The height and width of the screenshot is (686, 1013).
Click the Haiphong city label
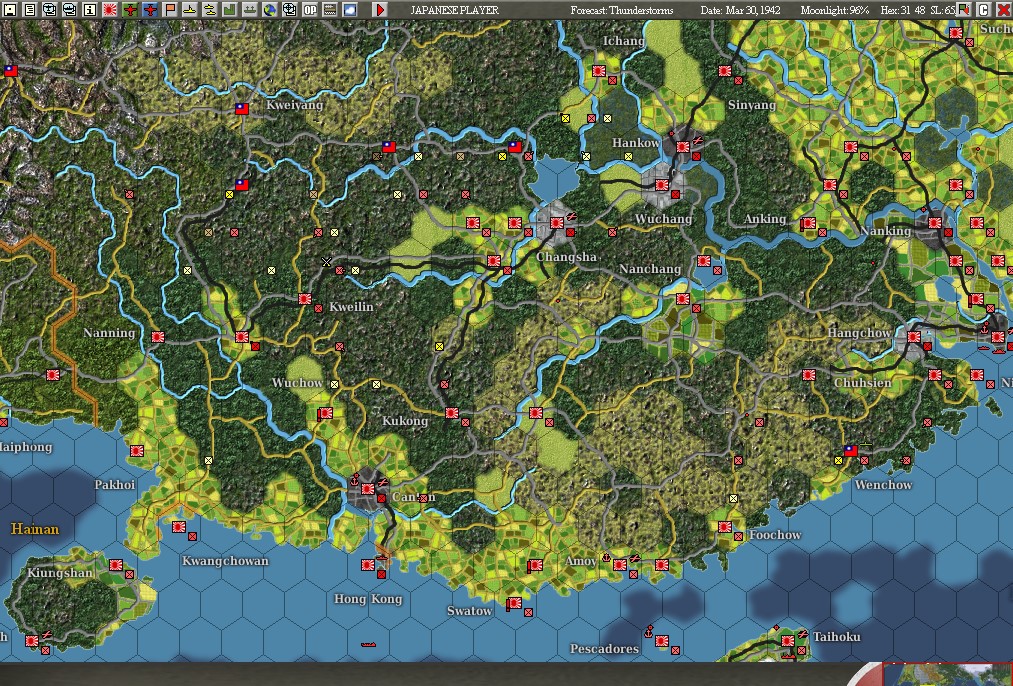[26, 447]
